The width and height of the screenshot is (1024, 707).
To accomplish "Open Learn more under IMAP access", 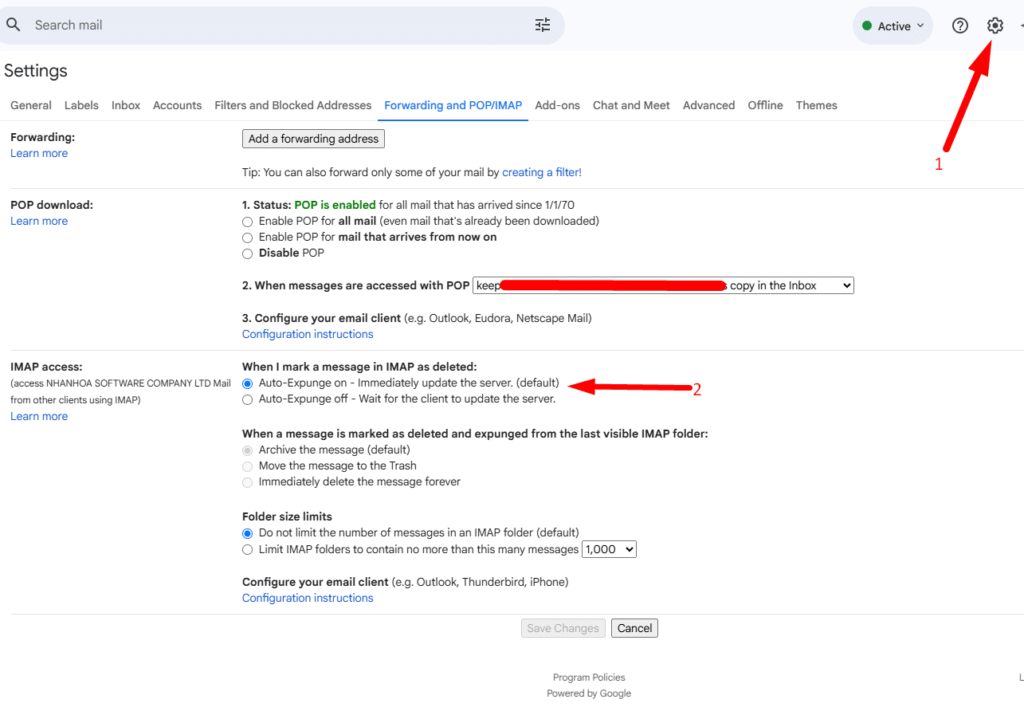I will pyautogui.click(x=39, y=416).
